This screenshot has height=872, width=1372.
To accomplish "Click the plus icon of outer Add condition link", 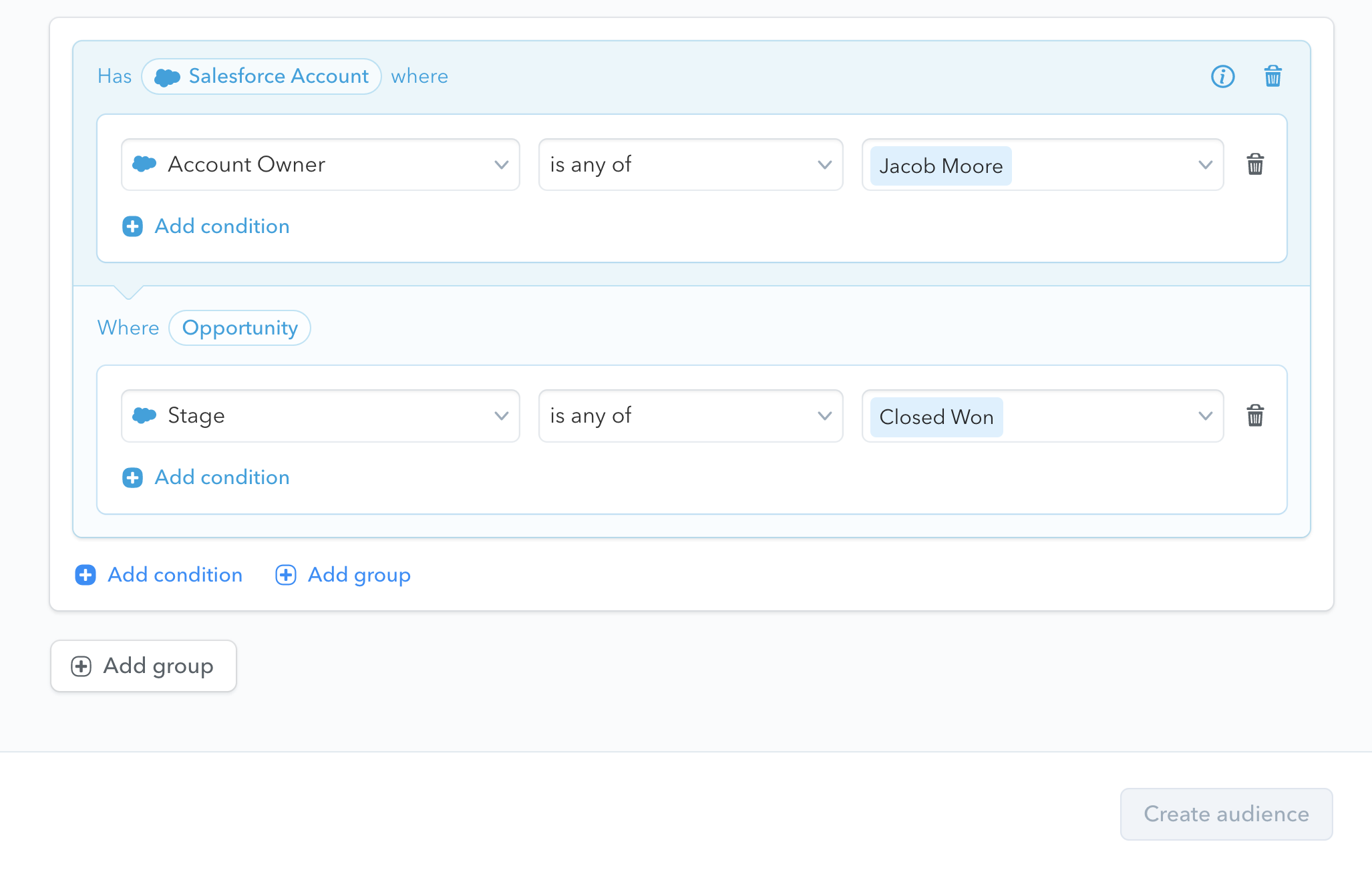I will coord(85,575).
